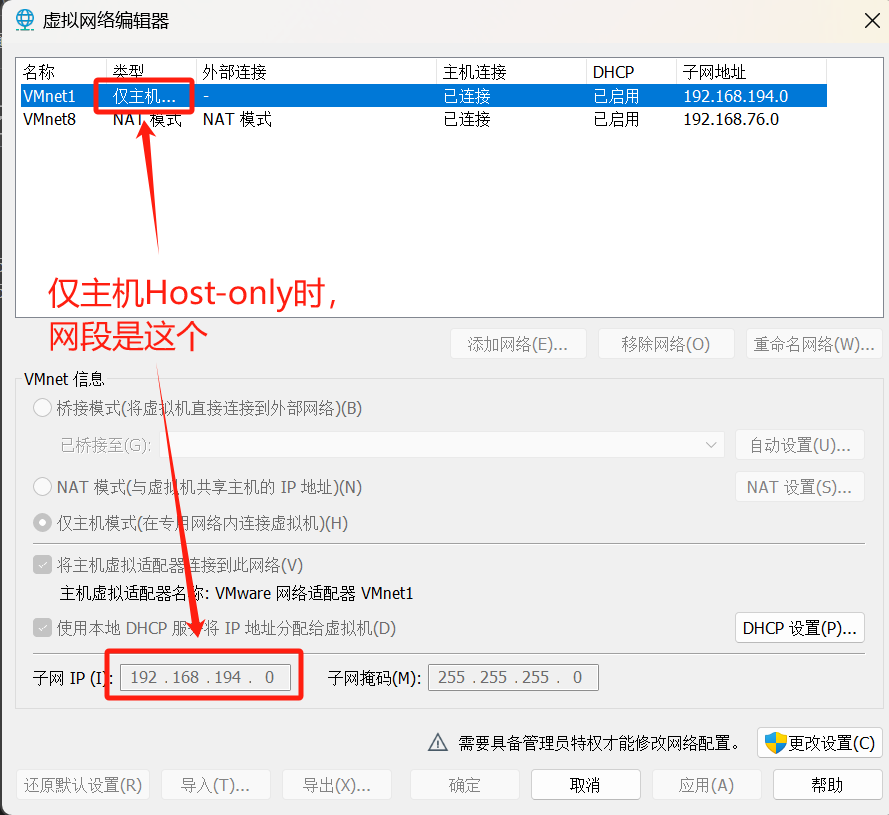Open DHCP 设置(P)... button

[x=800, y=628]
